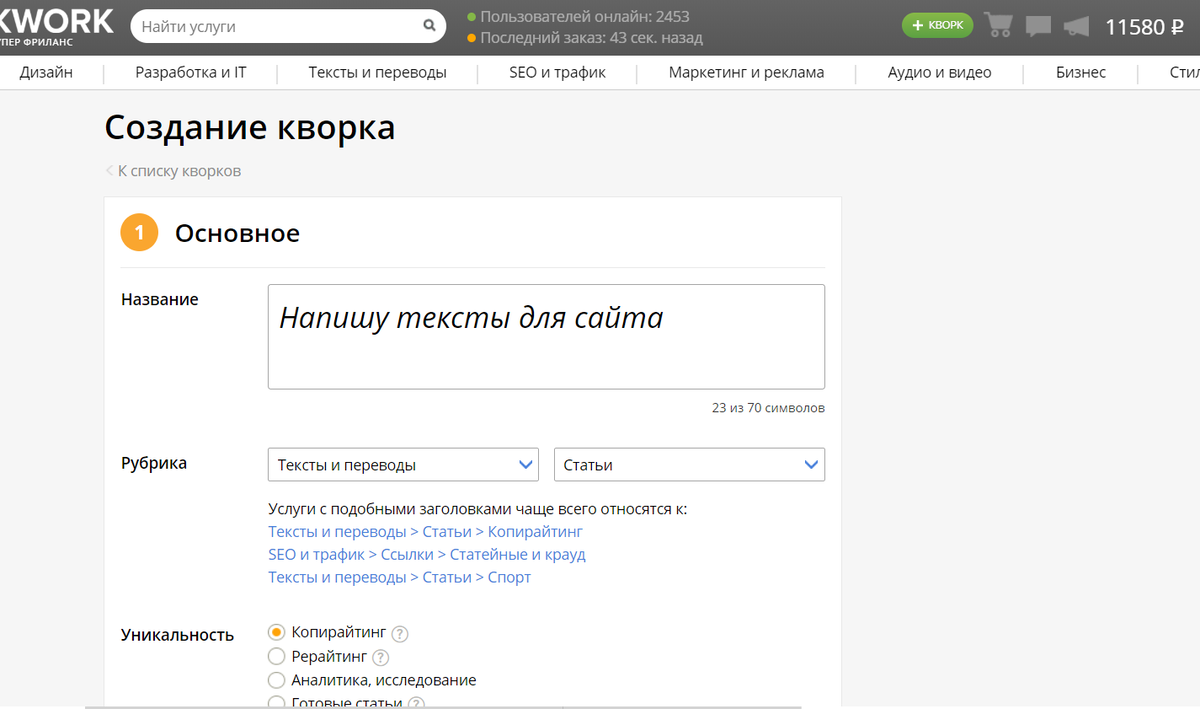This screenshot has width=1200, height=709.
Task: Switch to the Аудио и видео category
Action: coord(938,72)
